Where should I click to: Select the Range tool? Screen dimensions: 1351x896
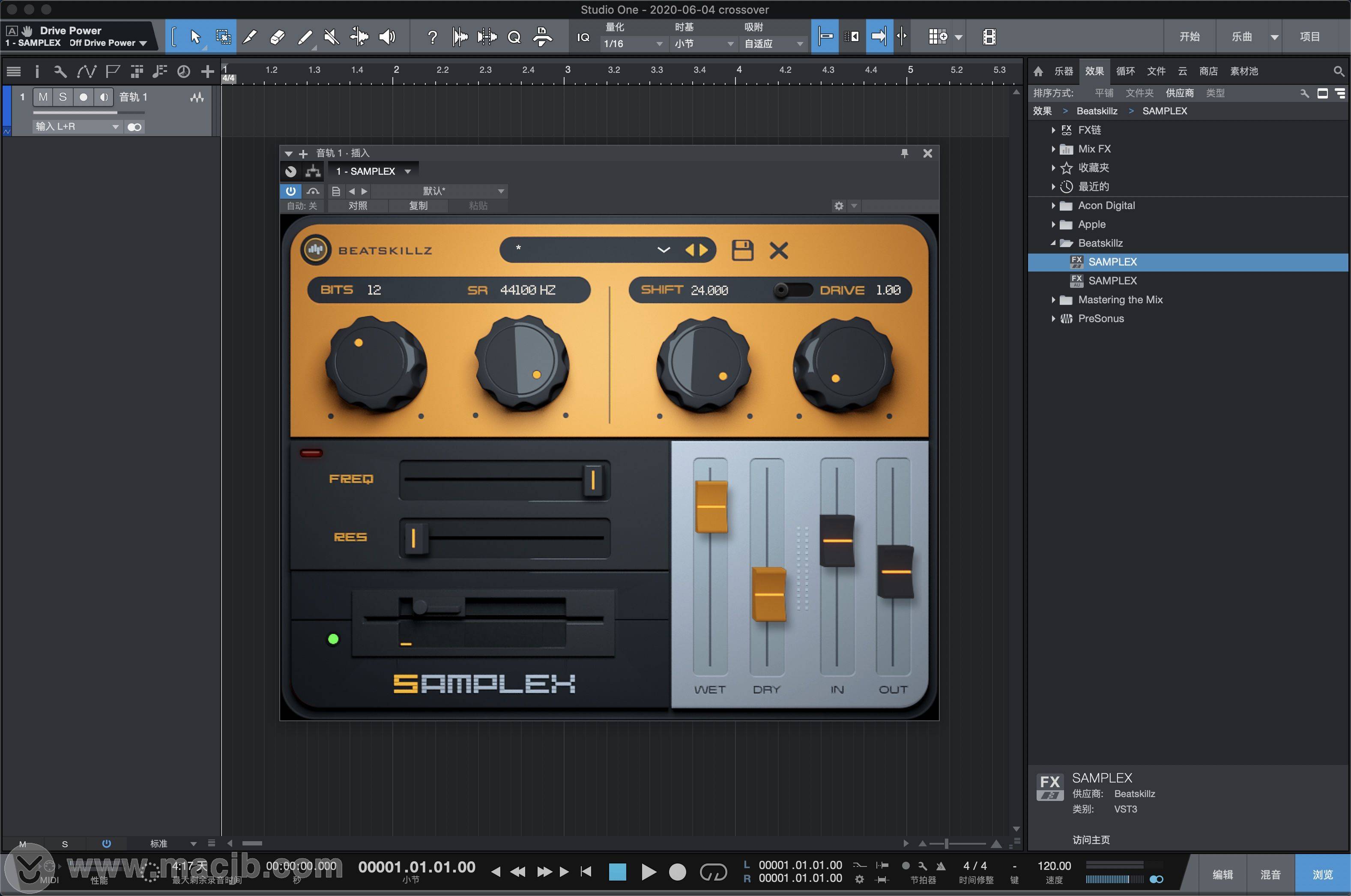click(x=224, y=37)
